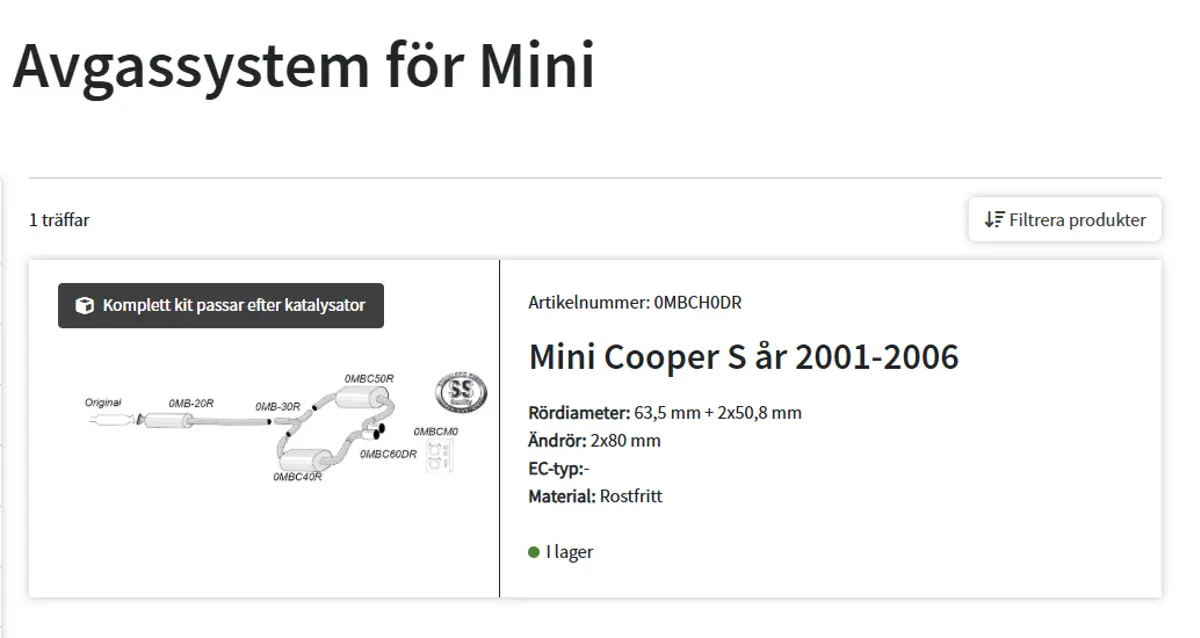Click the Artikelnummer 0MBCH0DR text

[x=634, y=302]
